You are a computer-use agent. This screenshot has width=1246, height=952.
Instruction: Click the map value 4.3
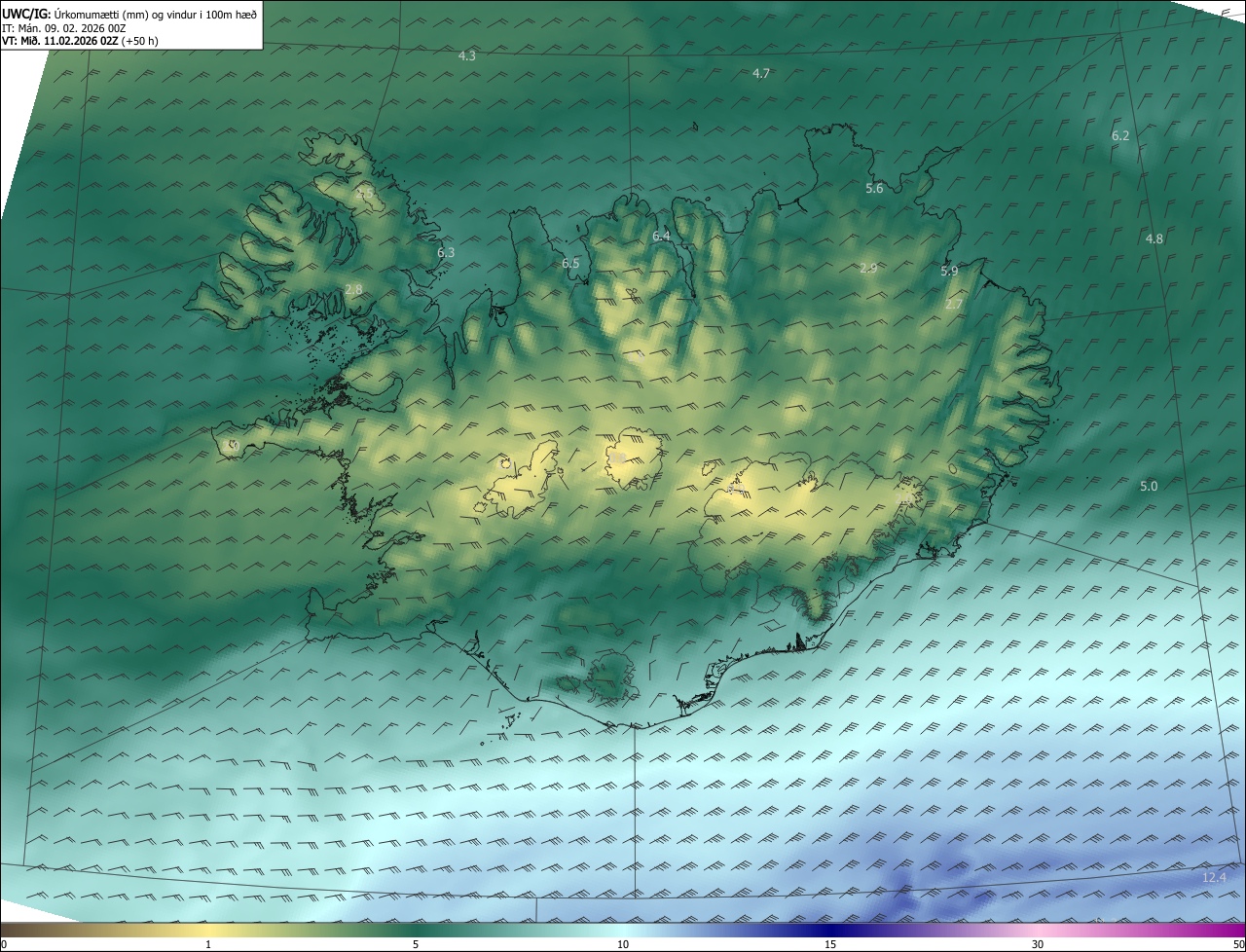click(467, 56)
